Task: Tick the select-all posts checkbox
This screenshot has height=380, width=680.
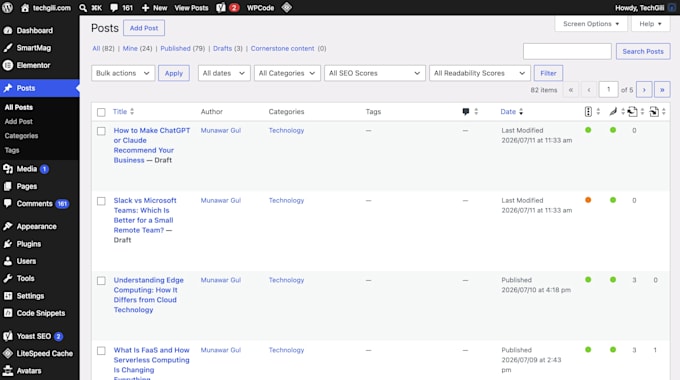Action: tap(101, 112)
